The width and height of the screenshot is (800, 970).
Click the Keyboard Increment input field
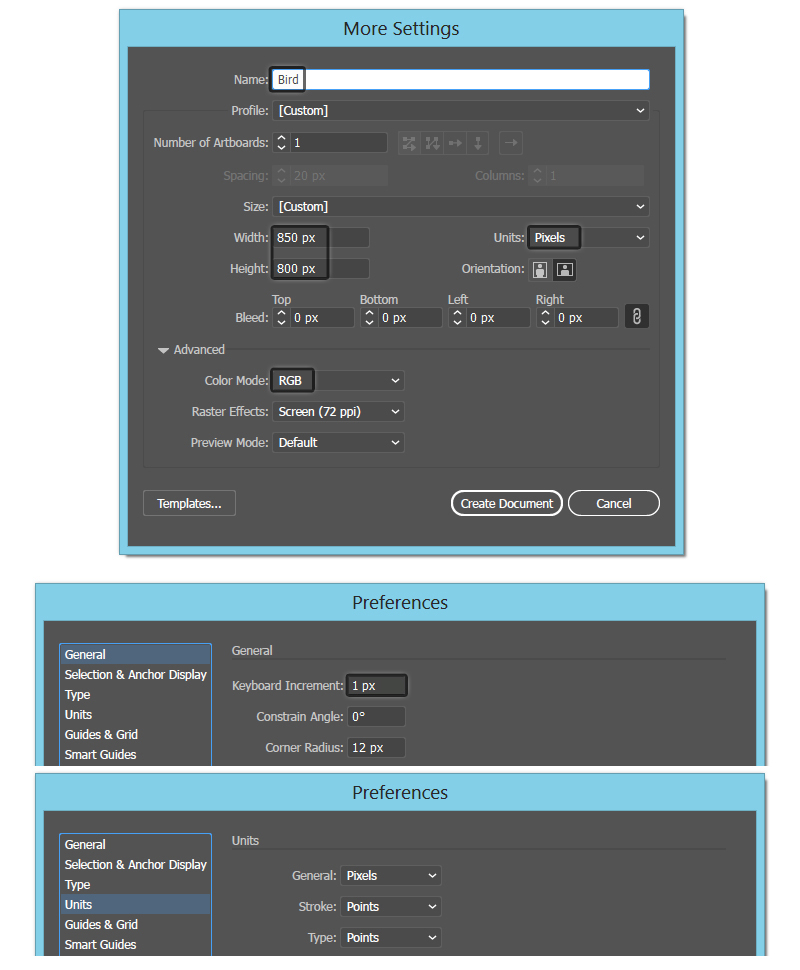(x=376, y=686)
